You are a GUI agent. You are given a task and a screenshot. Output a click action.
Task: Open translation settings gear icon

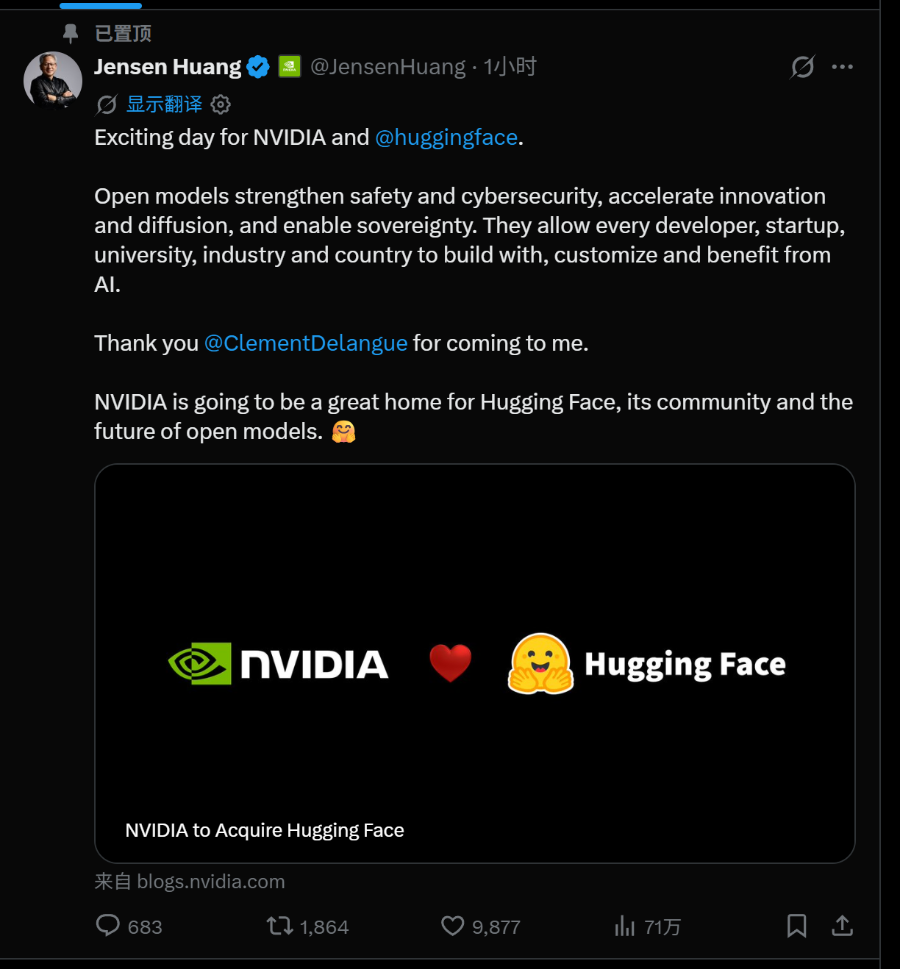pyautogui.click(x=221, y=104)
